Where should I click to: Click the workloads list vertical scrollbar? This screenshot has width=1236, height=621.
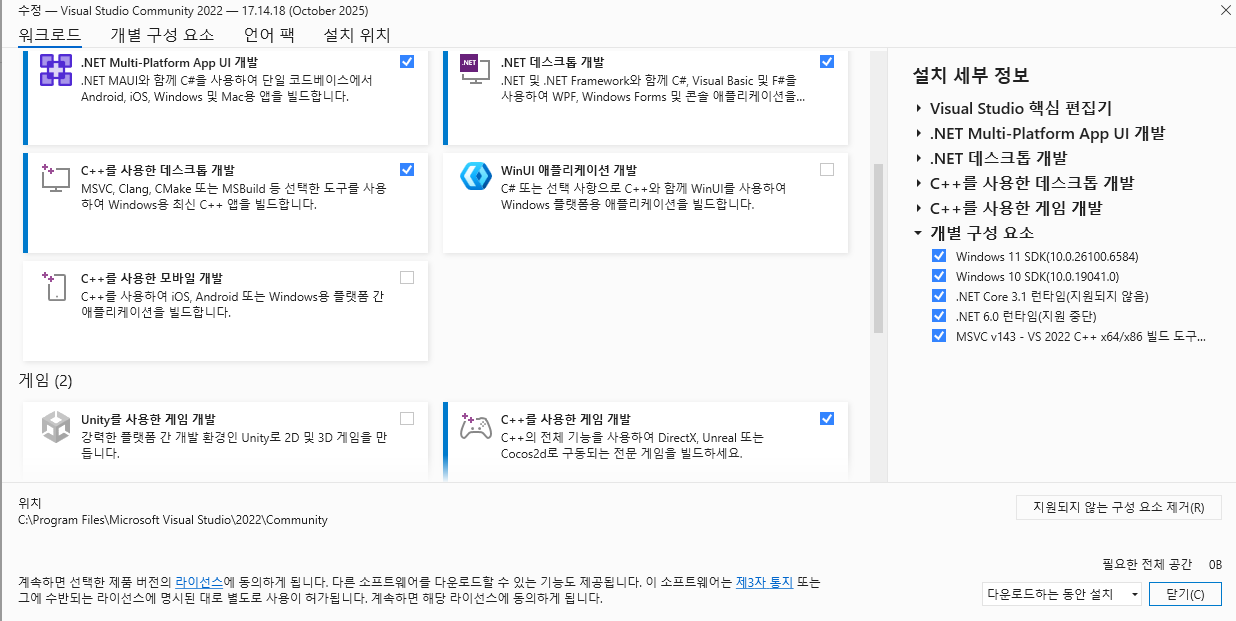click(878, 248)
